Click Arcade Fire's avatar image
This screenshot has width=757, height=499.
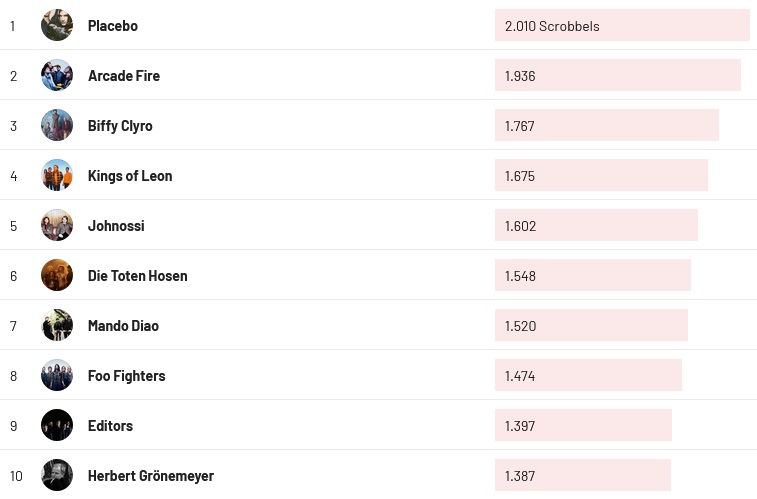[x=57, y=75]
